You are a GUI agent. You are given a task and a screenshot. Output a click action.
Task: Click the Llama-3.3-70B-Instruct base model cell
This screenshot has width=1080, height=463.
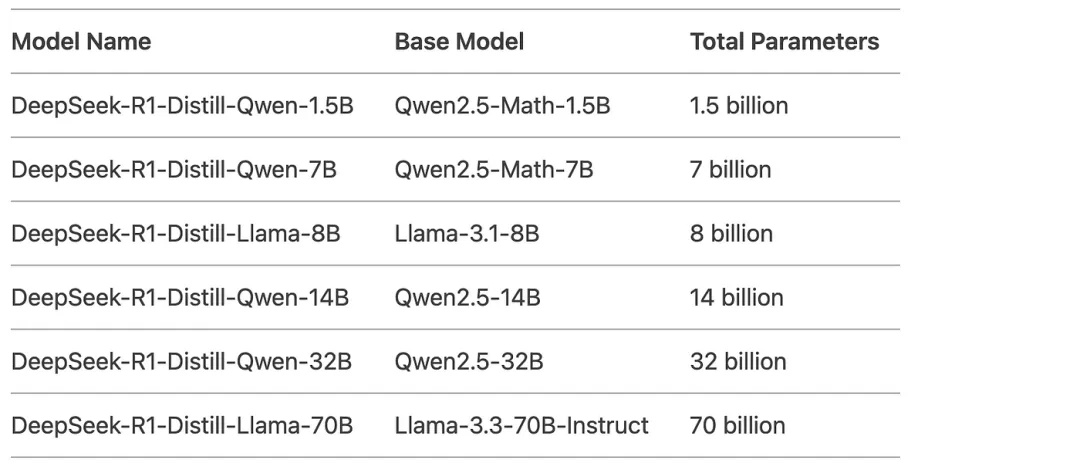(521, 426)
